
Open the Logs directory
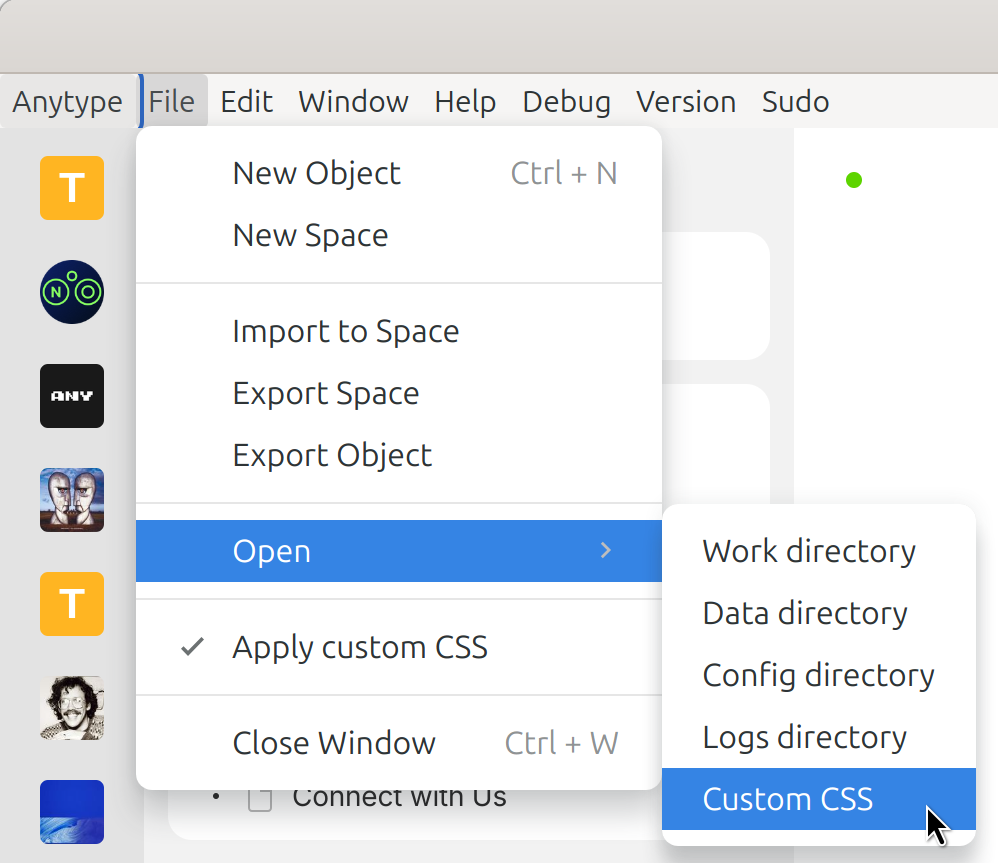pyautogui.click(x=804, y=737)
